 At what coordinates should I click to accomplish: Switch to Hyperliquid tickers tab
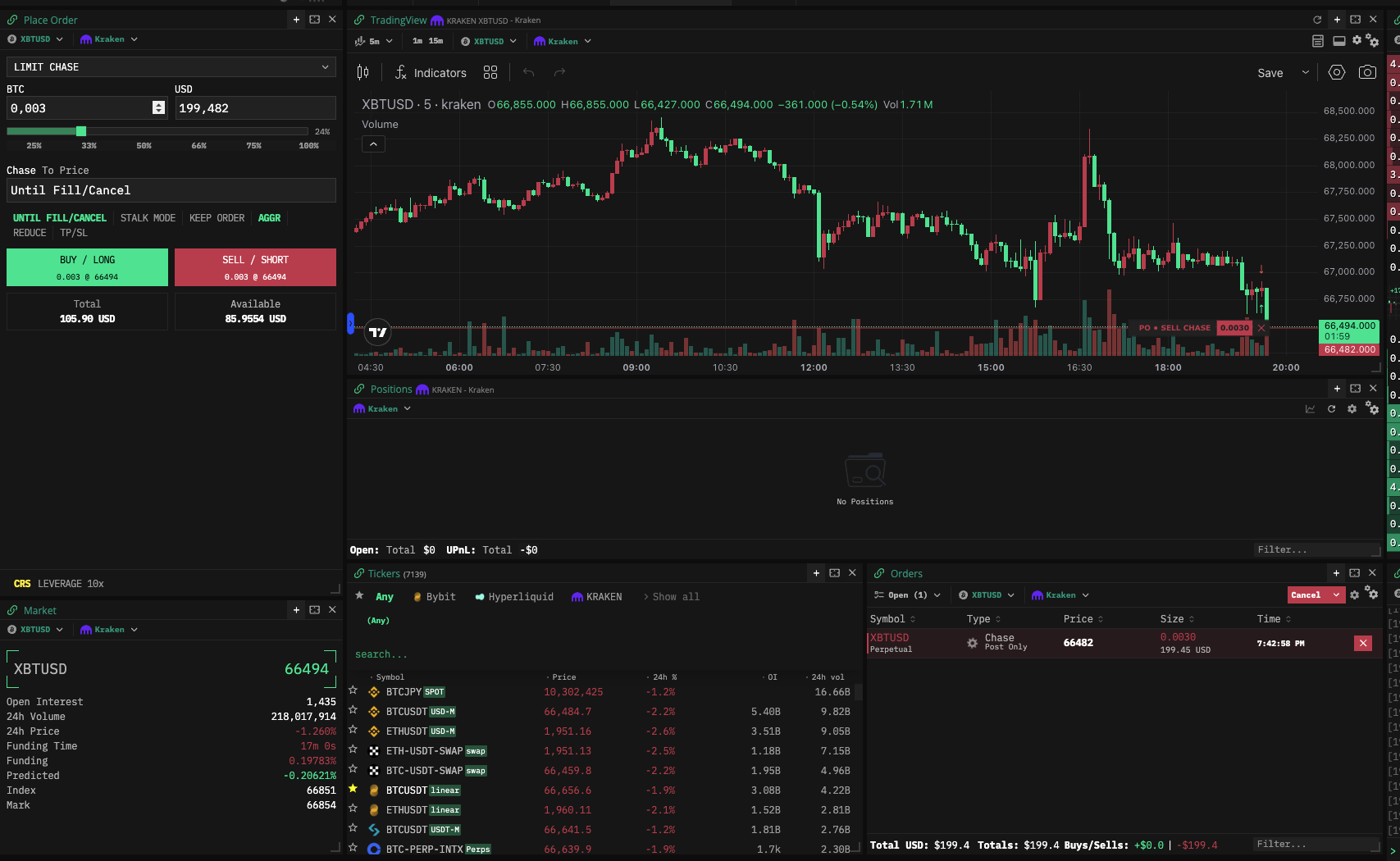point(514,597)
